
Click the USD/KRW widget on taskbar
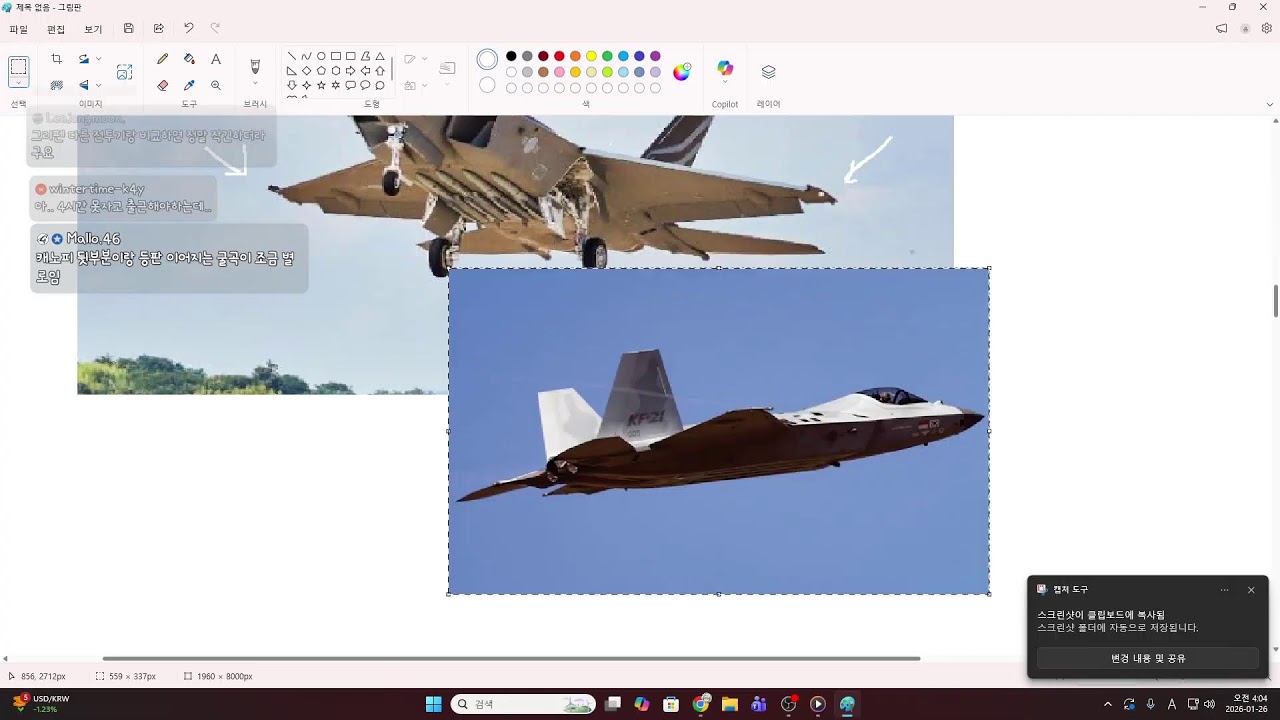tap(40, 704)
